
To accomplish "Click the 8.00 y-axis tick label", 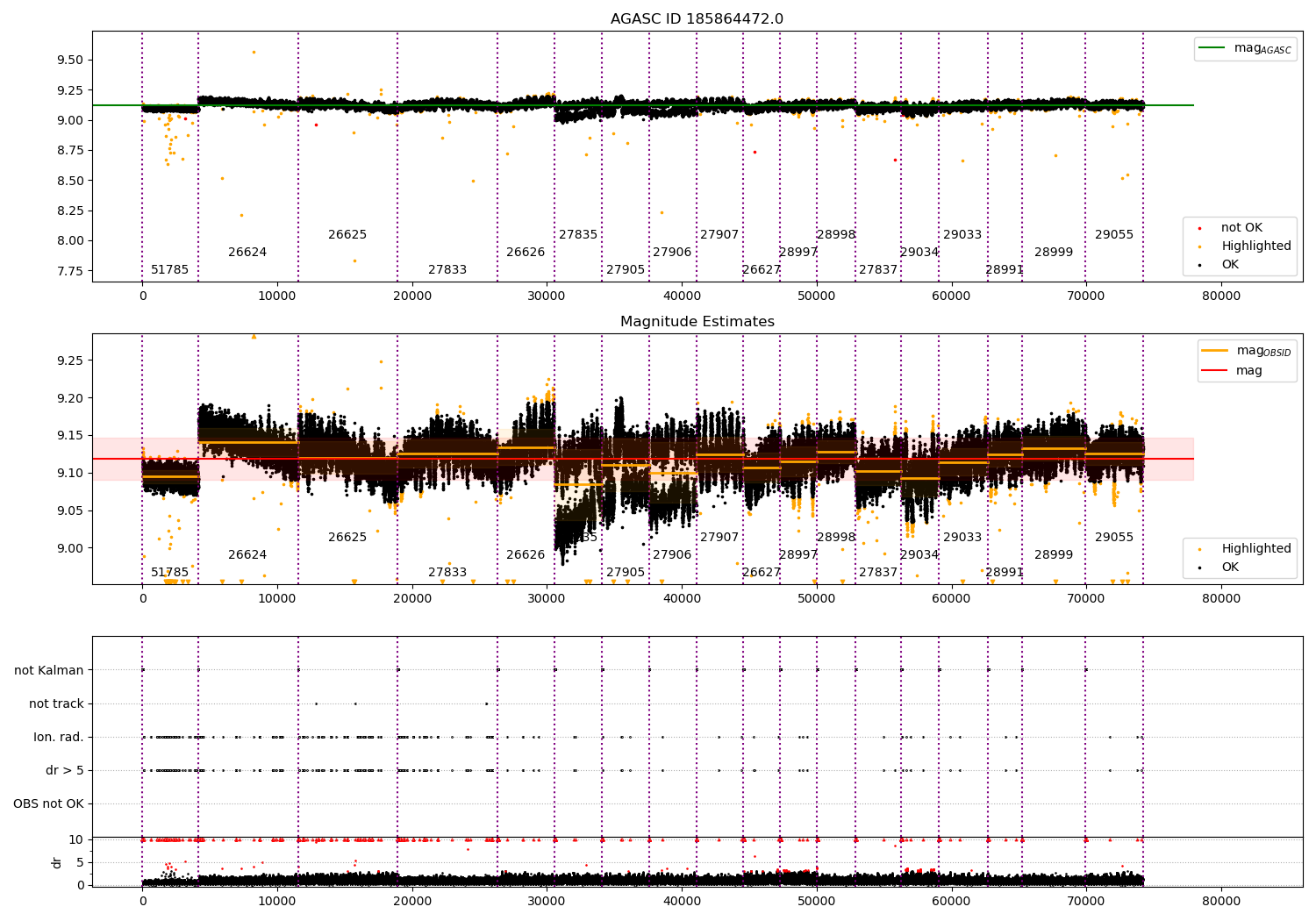I will (70, 241).
